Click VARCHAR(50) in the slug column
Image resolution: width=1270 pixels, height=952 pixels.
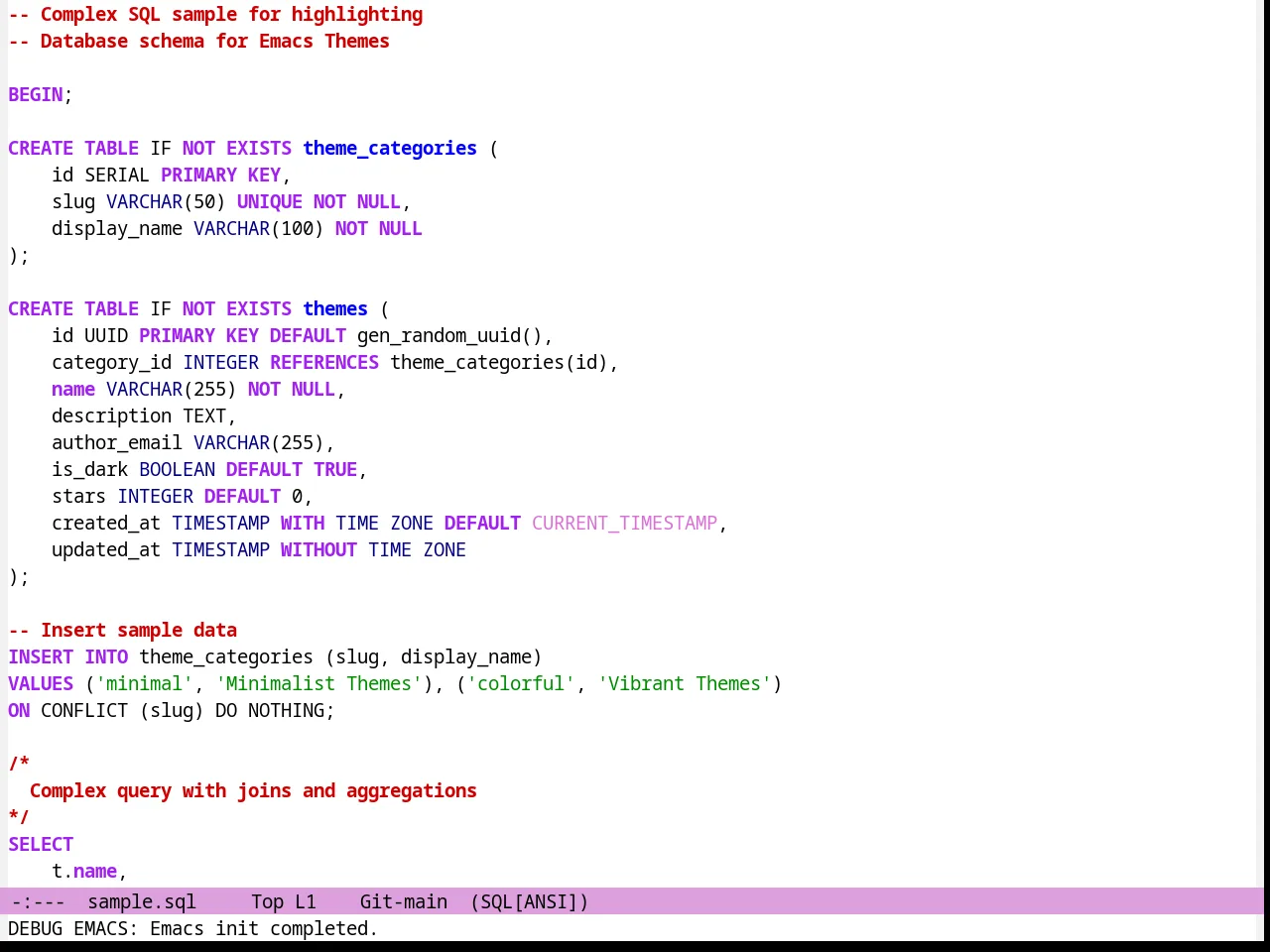tap(167, 201)
